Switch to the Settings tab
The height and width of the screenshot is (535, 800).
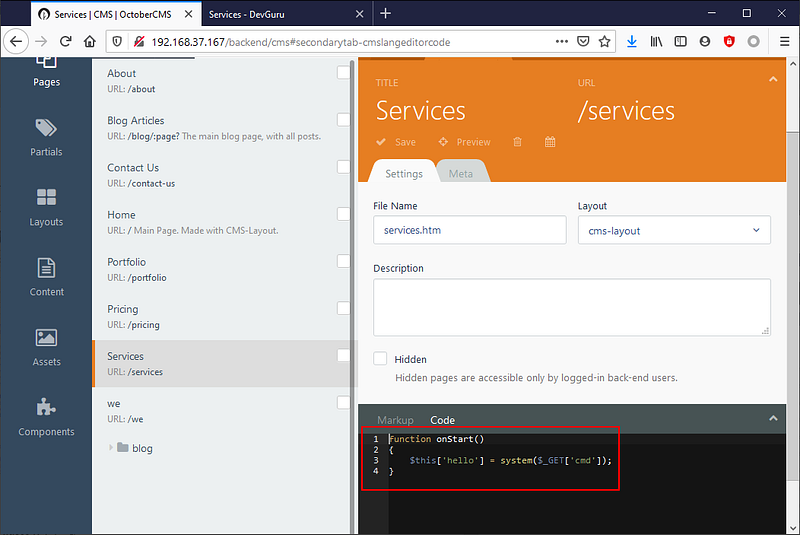[x=404, y=173]
